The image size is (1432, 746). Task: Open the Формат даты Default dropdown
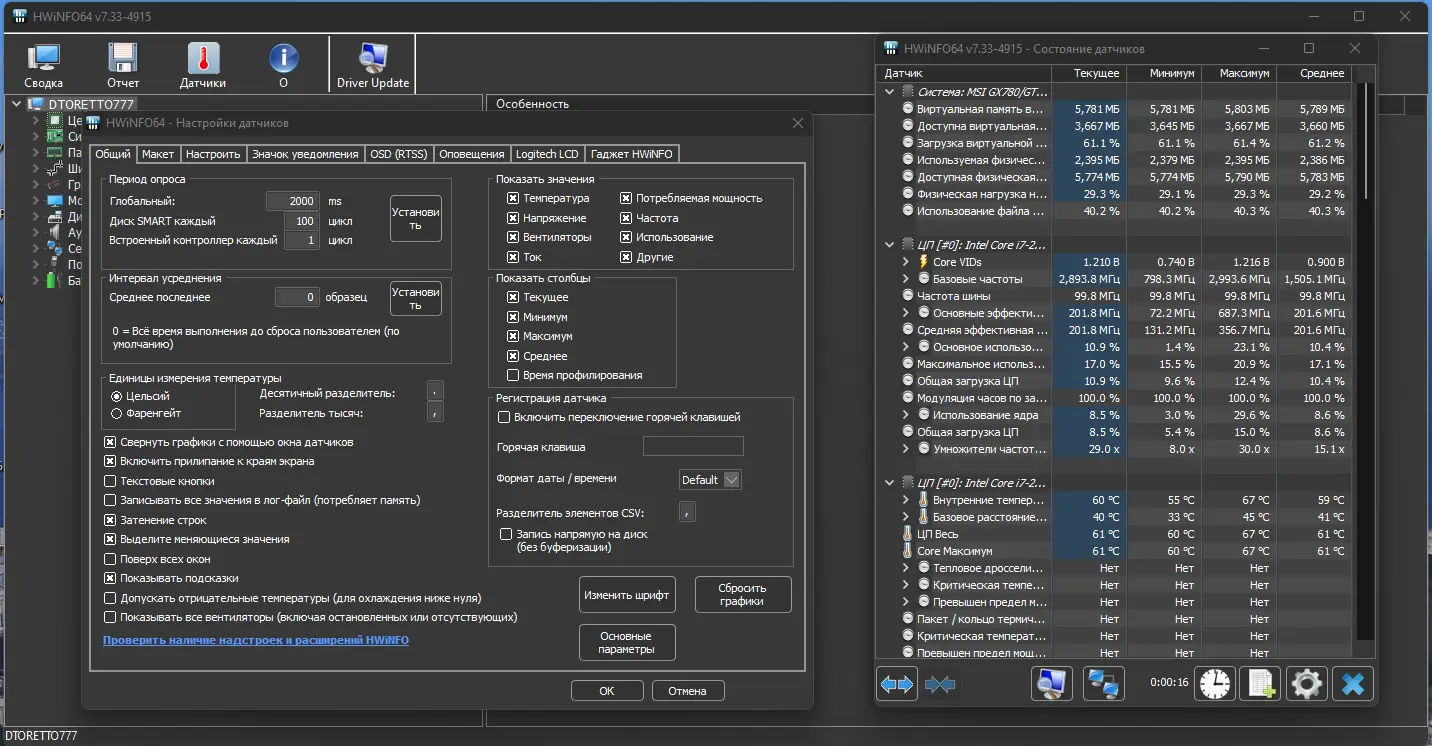pos(710,480)
